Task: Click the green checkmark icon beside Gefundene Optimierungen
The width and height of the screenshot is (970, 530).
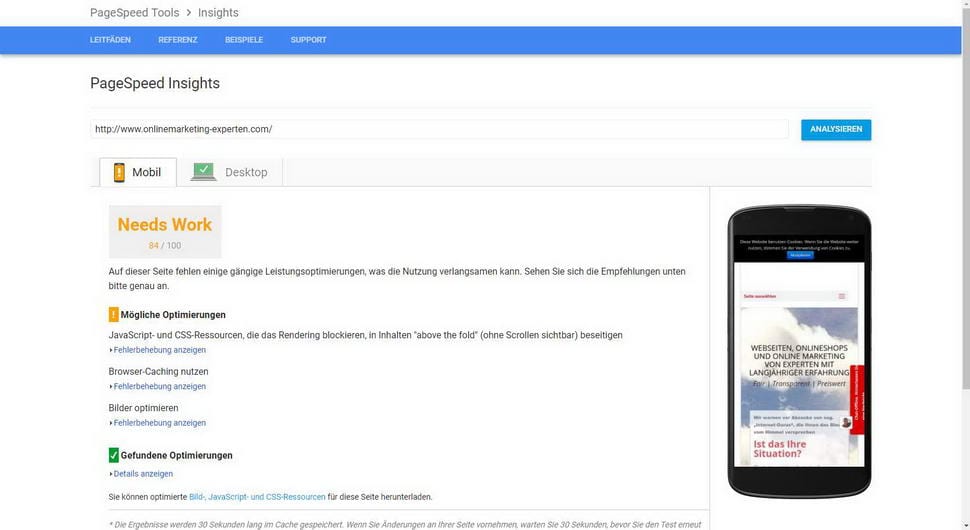Action: tap(113, 455)
